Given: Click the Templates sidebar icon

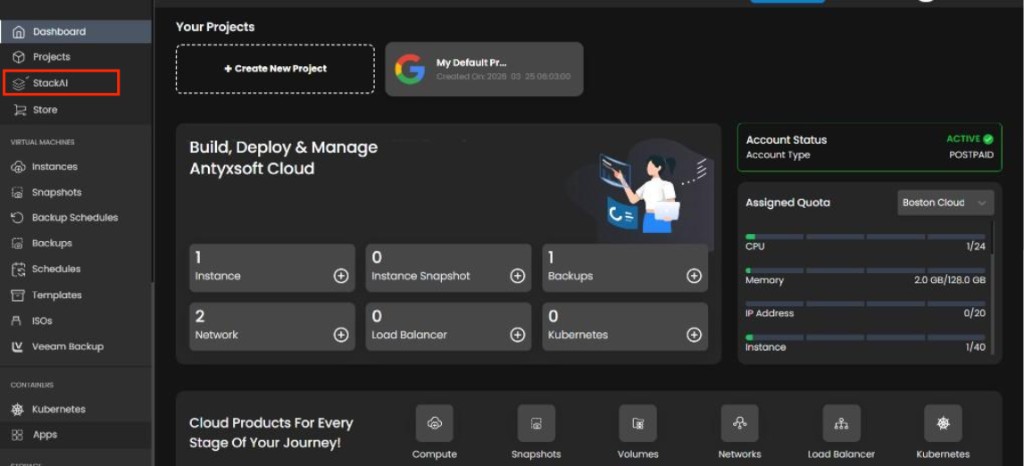Looking at the screenshot, I should pyautogui.click(x=18, y=295).
